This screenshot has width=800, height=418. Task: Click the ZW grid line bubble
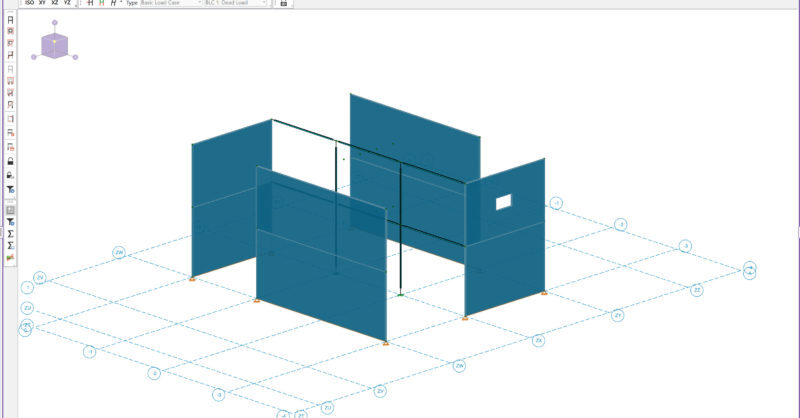[x=119, y=252]
